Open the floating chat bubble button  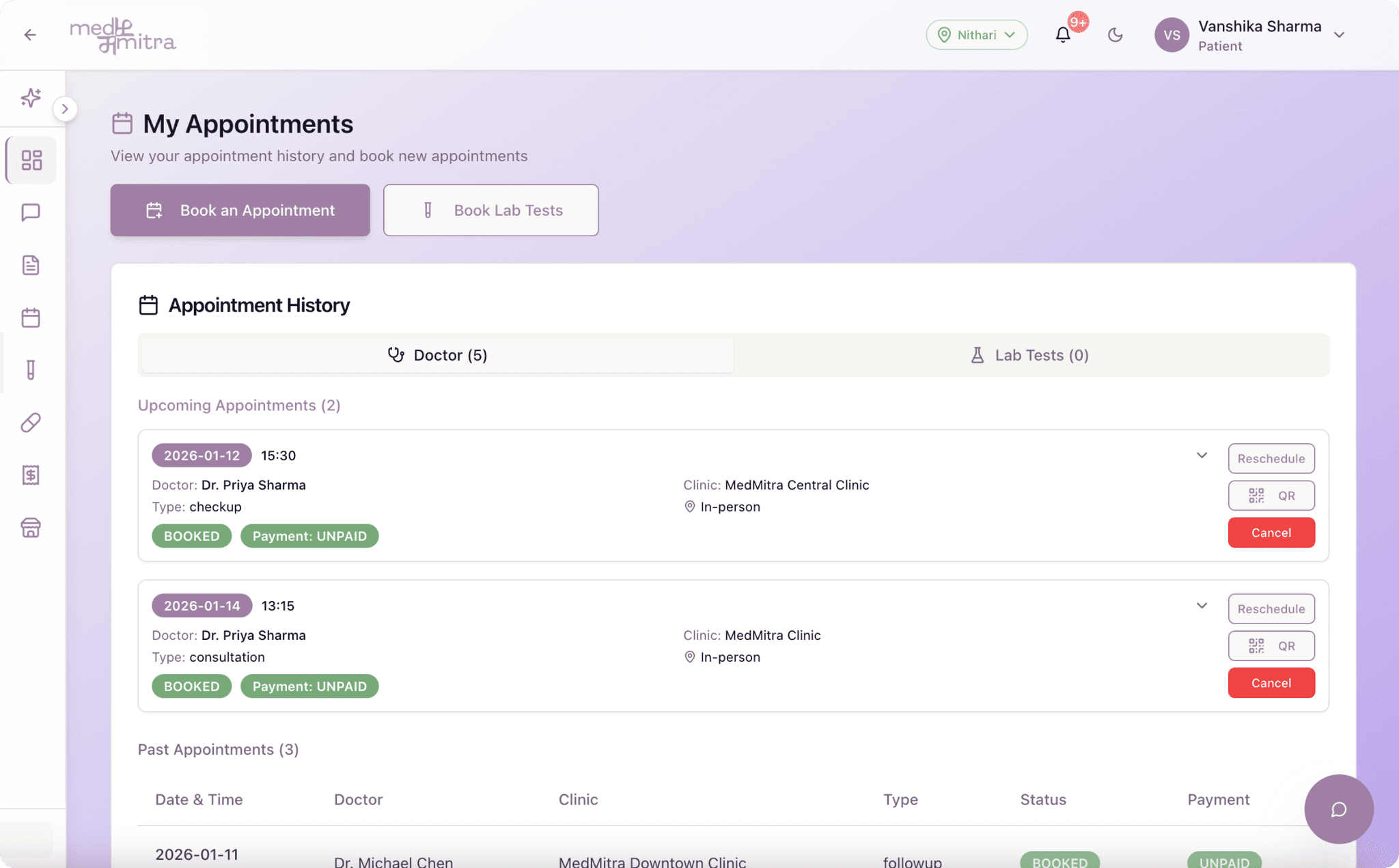pyautogui.click(x=1338, y=809)
